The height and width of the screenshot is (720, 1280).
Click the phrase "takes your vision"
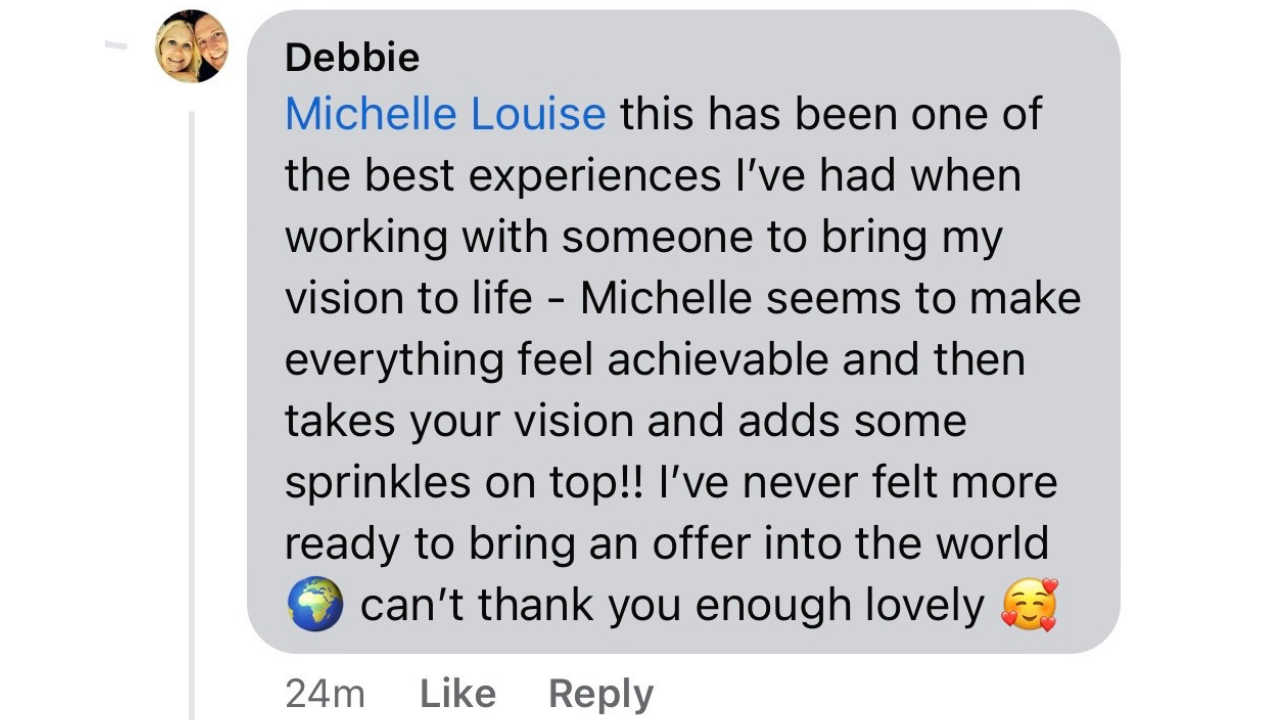(x=458, y=422)
